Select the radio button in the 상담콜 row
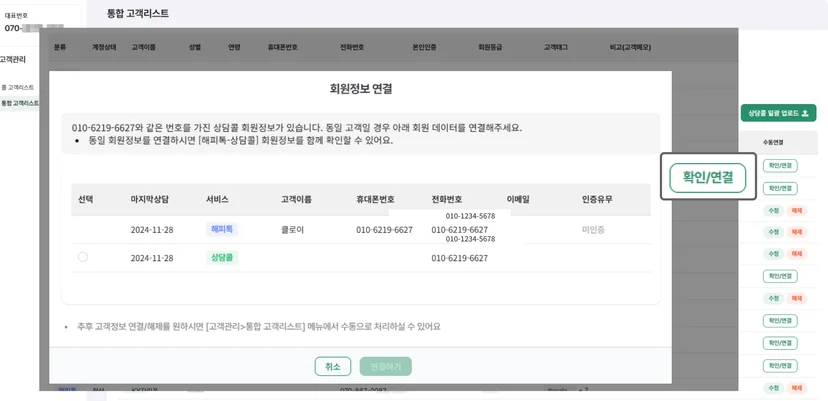The width and height of the screenshot is (828, 401). (83, 257)
